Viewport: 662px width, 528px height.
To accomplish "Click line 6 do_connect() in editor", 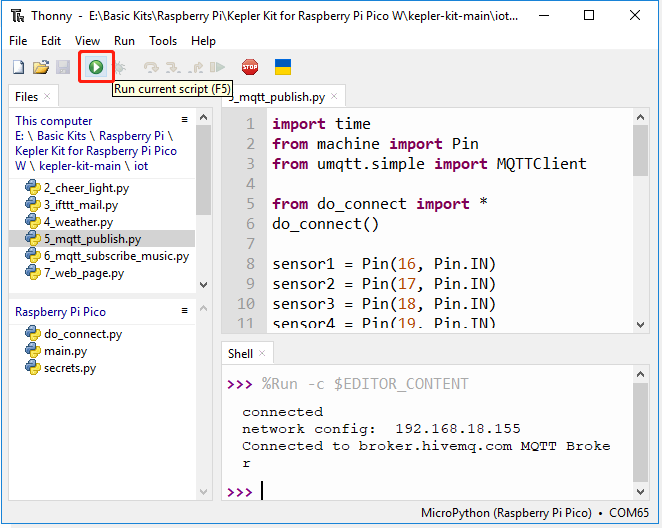I will [x=326, y=224].
